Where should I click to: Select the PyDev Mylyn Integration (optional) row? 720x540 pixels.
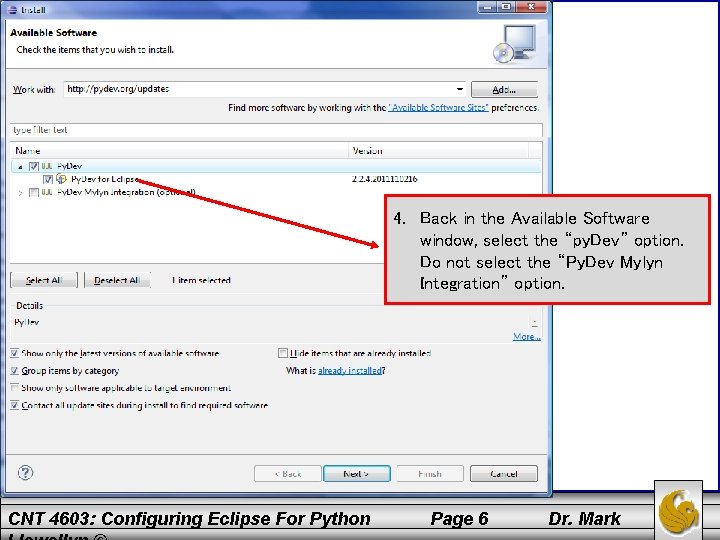coord(126,192)
